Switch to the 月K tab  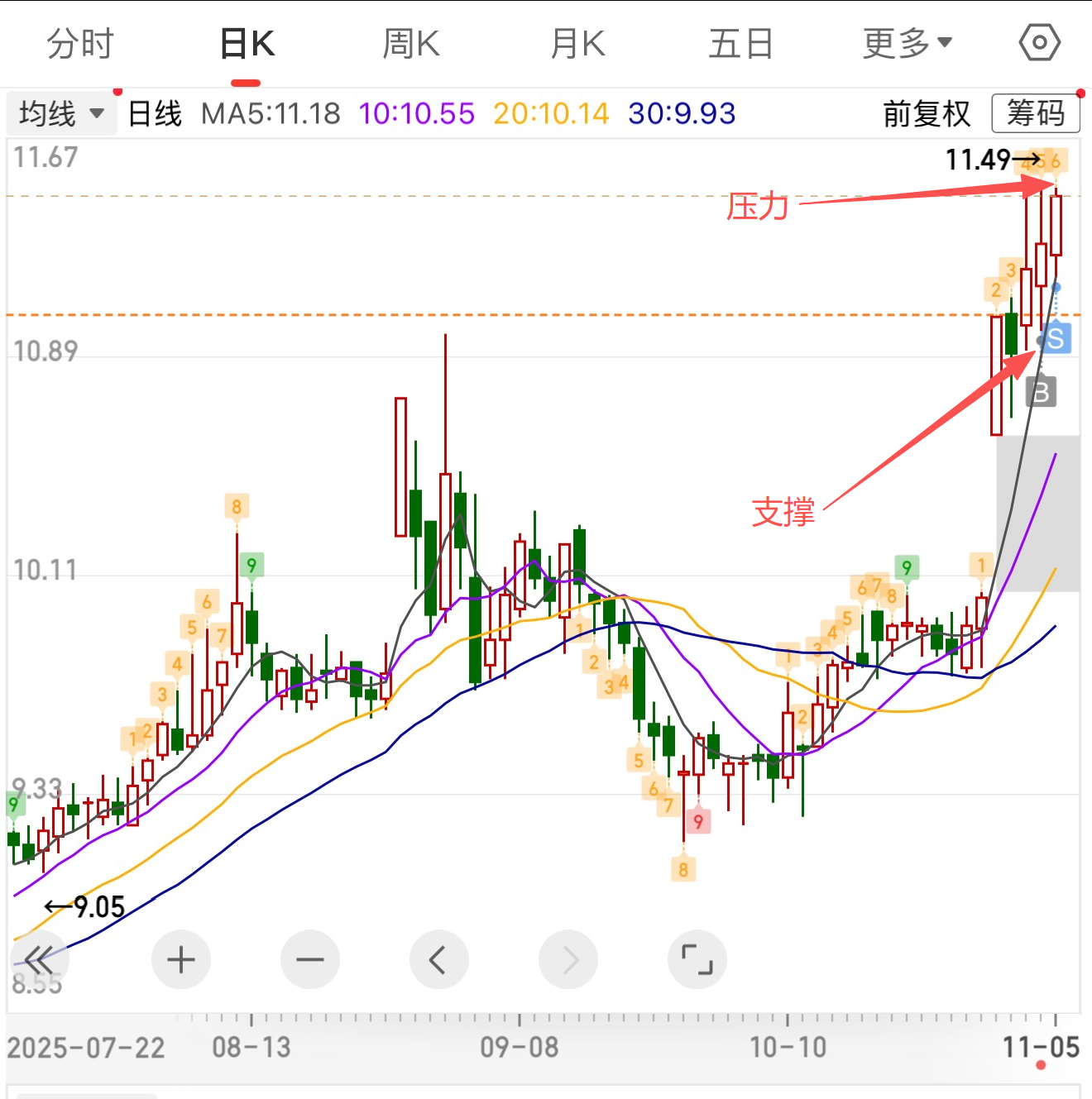pos(577,43)
